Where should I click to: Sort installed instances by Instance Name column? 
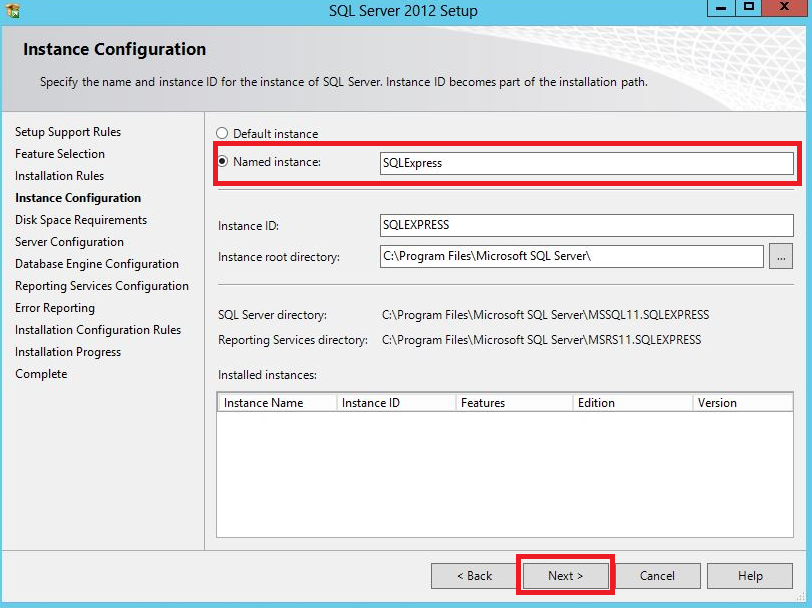pos(277,402)
